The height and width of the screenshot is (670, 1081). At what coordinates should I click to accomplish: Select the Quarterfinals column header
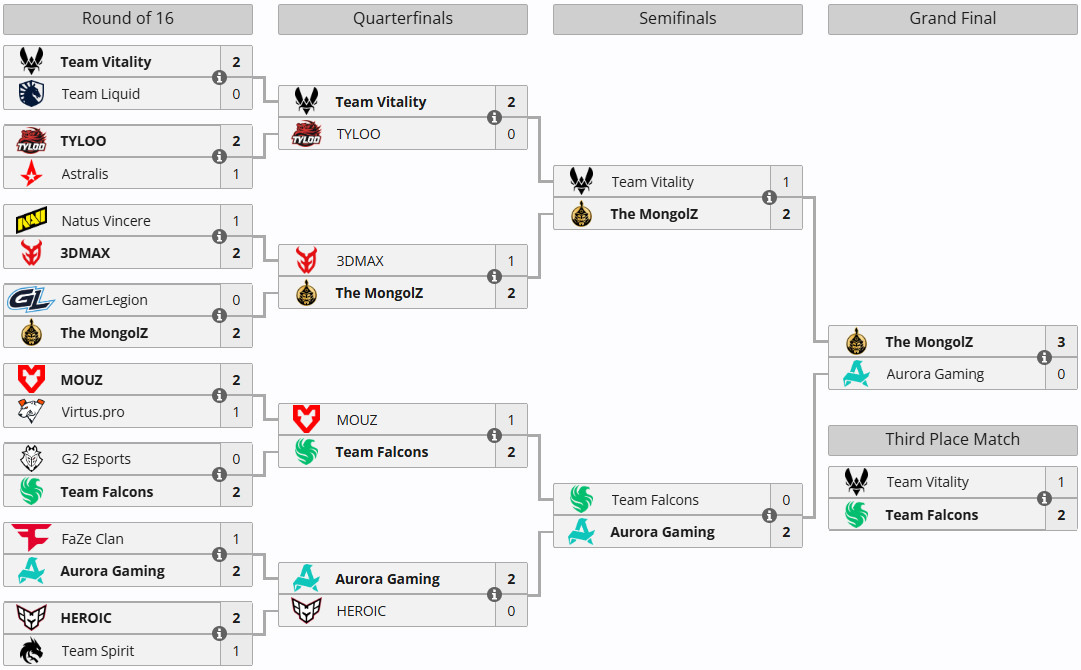pos(402,19)
